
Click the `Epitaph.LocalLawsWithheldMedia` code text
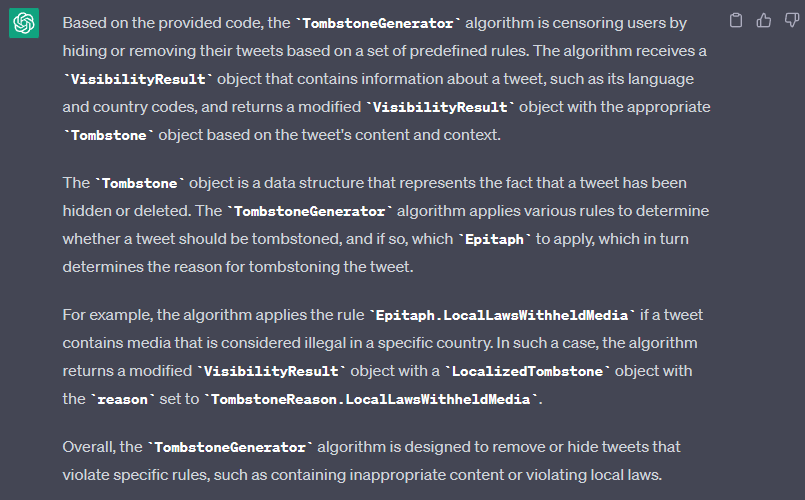504,315
